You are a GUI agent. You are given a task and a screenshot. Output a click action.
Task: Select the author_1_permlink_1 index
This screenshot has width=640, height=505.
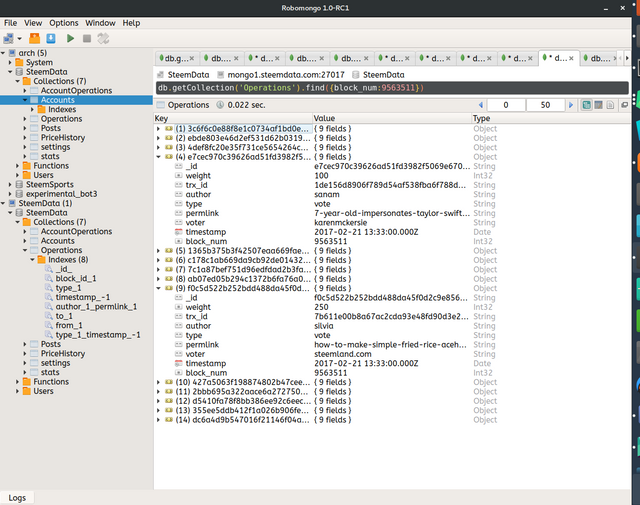pyautogui.click(x=96, y=307)
